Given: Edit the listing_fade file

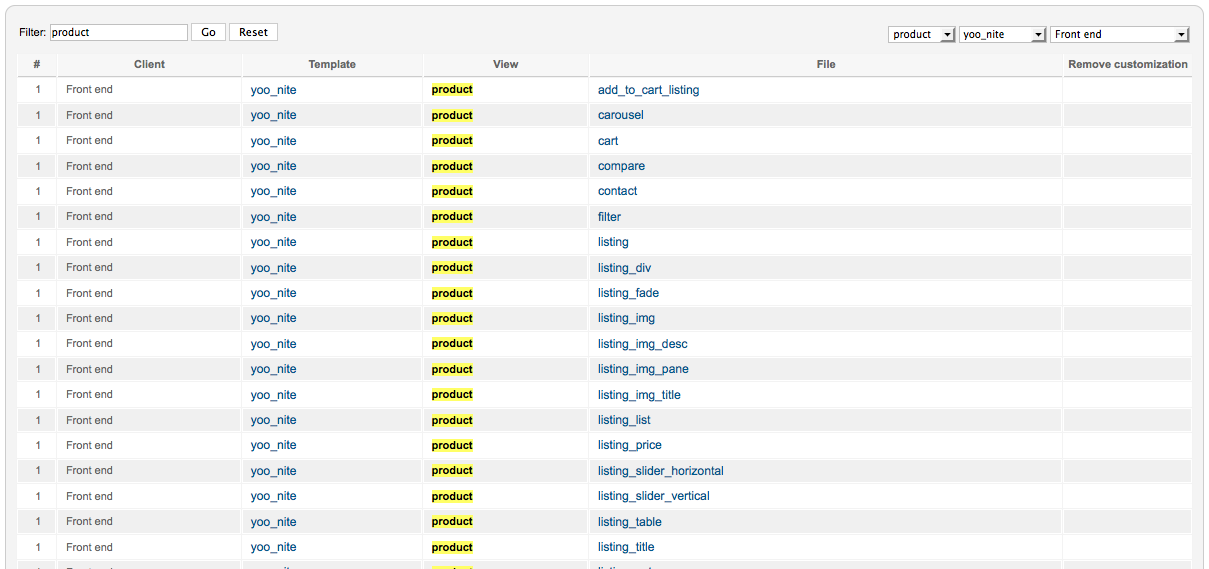Looking at the screenshot, I should pyautogui.click(x=628, y=293).
